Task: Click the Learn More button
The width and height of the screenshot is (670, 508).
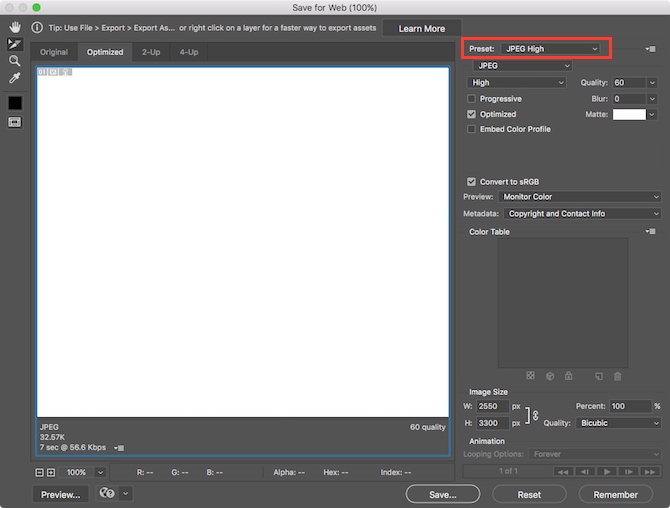Action: pos(422,29)
